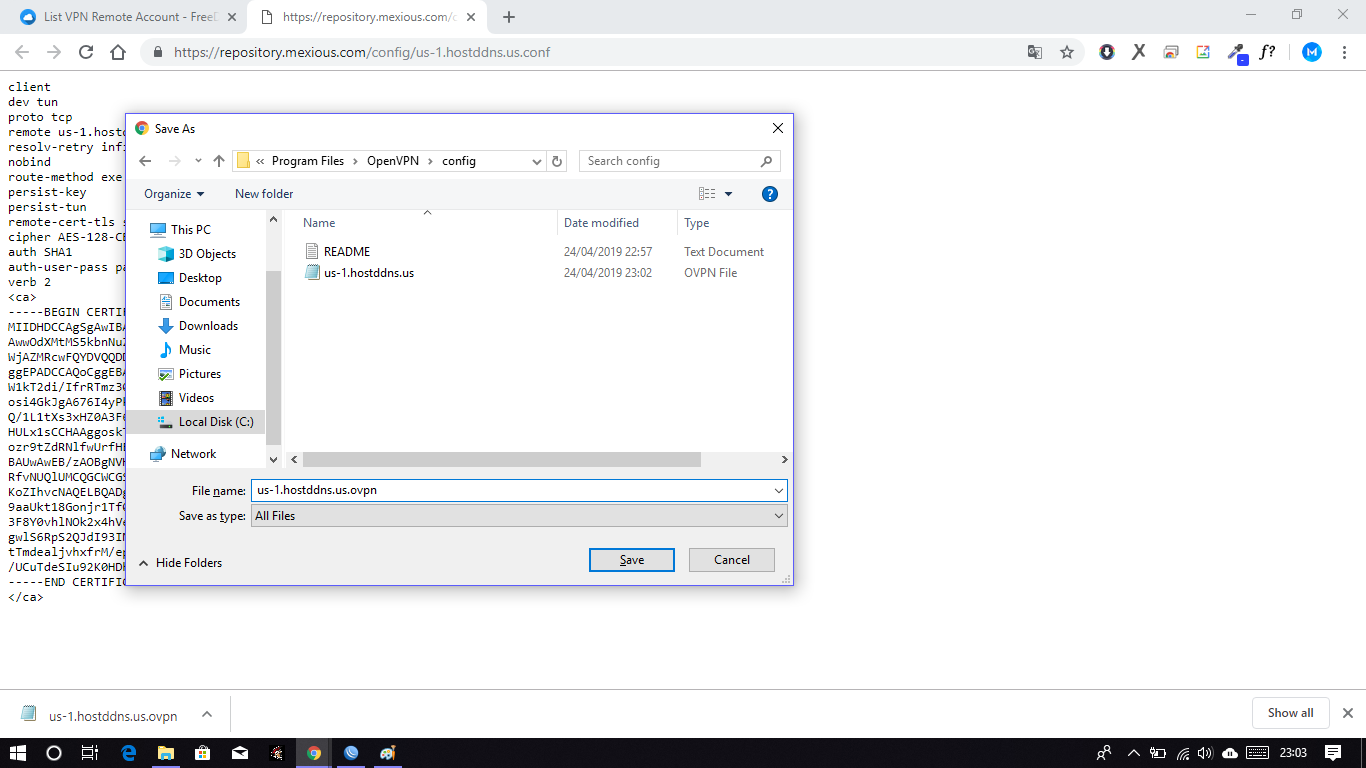
Task: Bookmark this page with the star icon
Action: (x=1067, y=53)
